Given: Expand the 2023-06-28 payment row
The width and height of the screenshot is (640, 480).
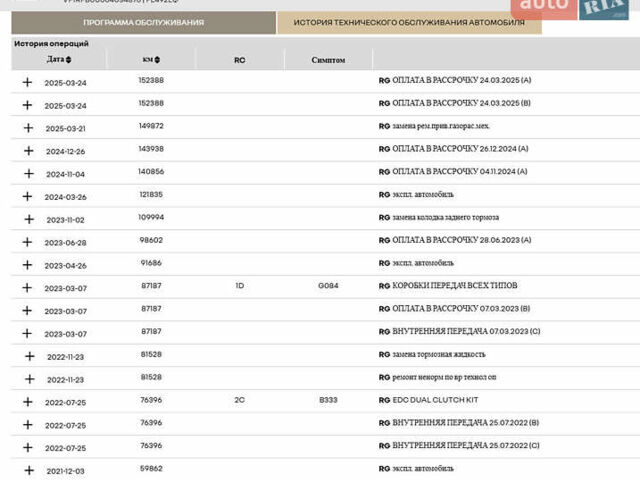Looking at the screenshot, I should (x=28, y=242).
